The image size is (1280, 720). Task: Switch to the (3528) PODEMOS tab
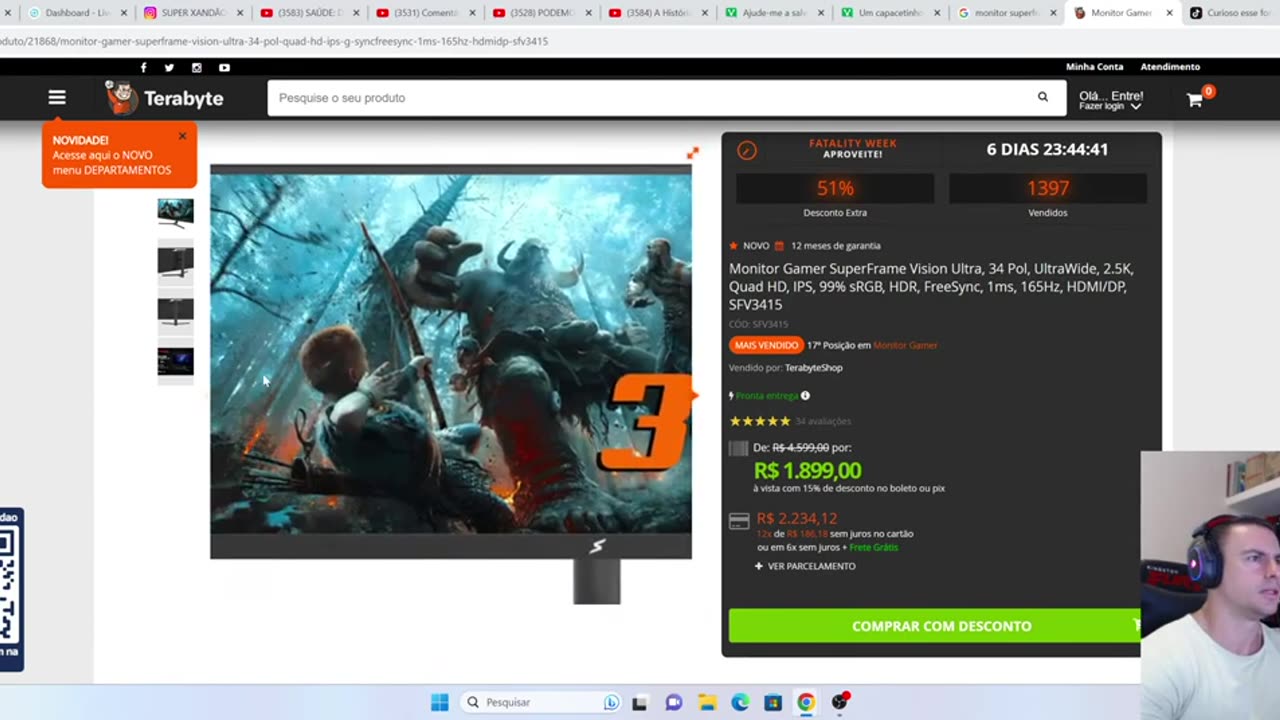point(541,13)
